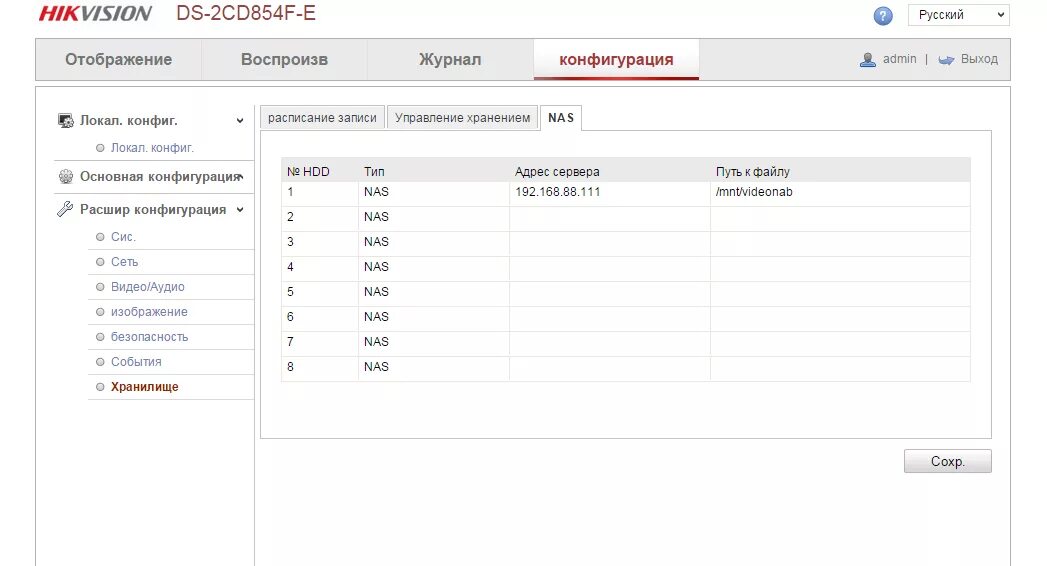Open the Сеть network settings item
This screenshot has width=1047, height=566.
pos(124,262)
